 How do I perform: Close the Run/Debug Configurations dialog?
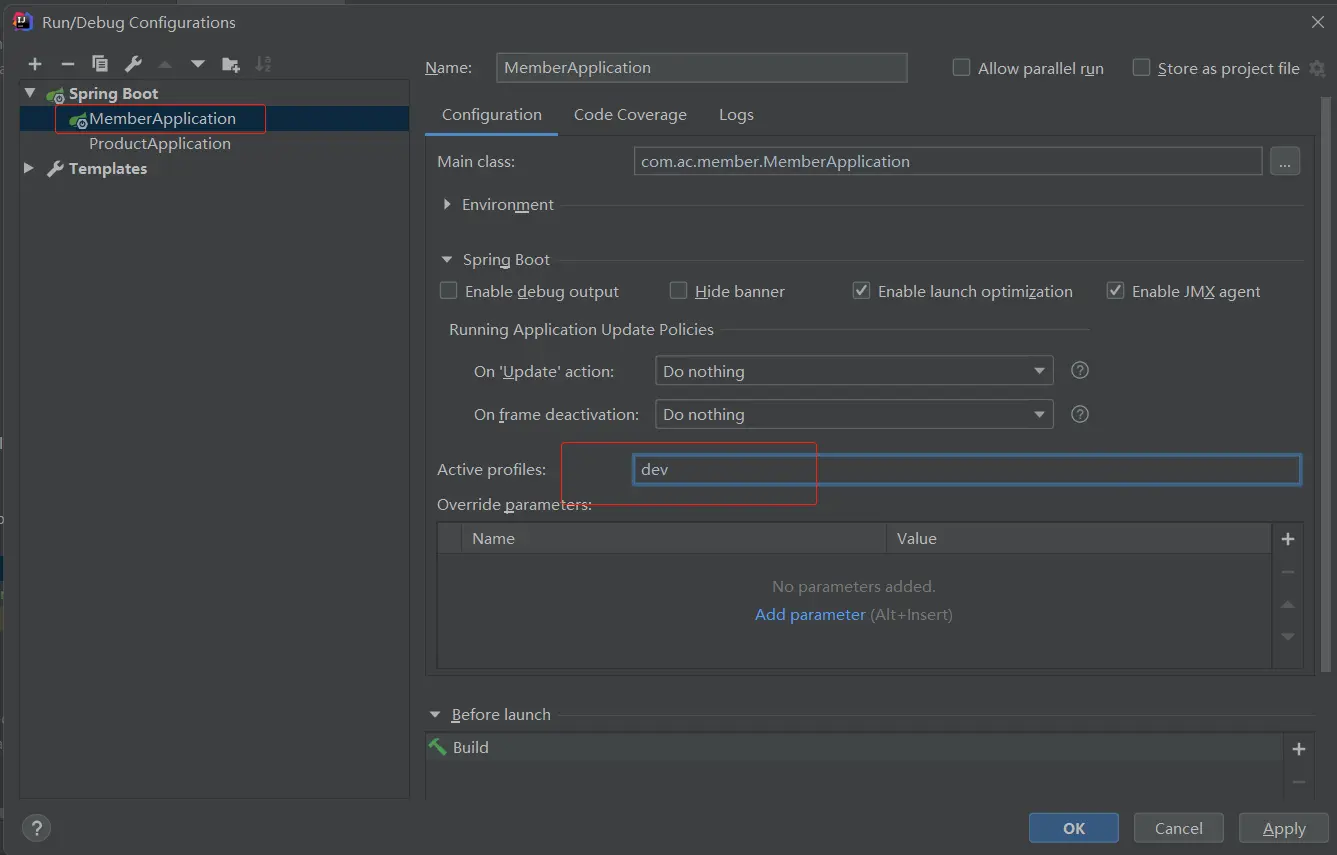pos(1317,22)
